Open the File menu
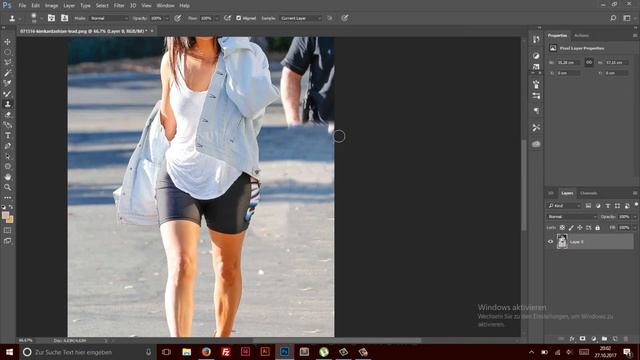The height and width of the screenshot is (360, 640). point(22,6)
